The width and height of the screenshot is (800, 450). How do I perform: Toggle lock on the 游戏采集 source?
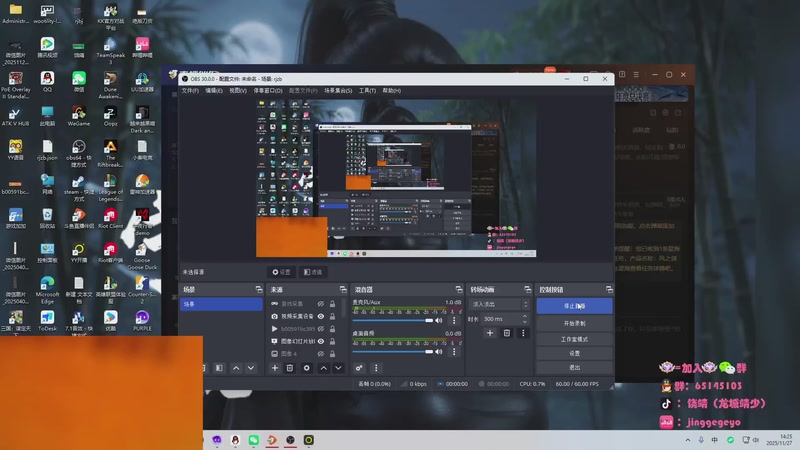pyautogui.click(x=332, y=304)
